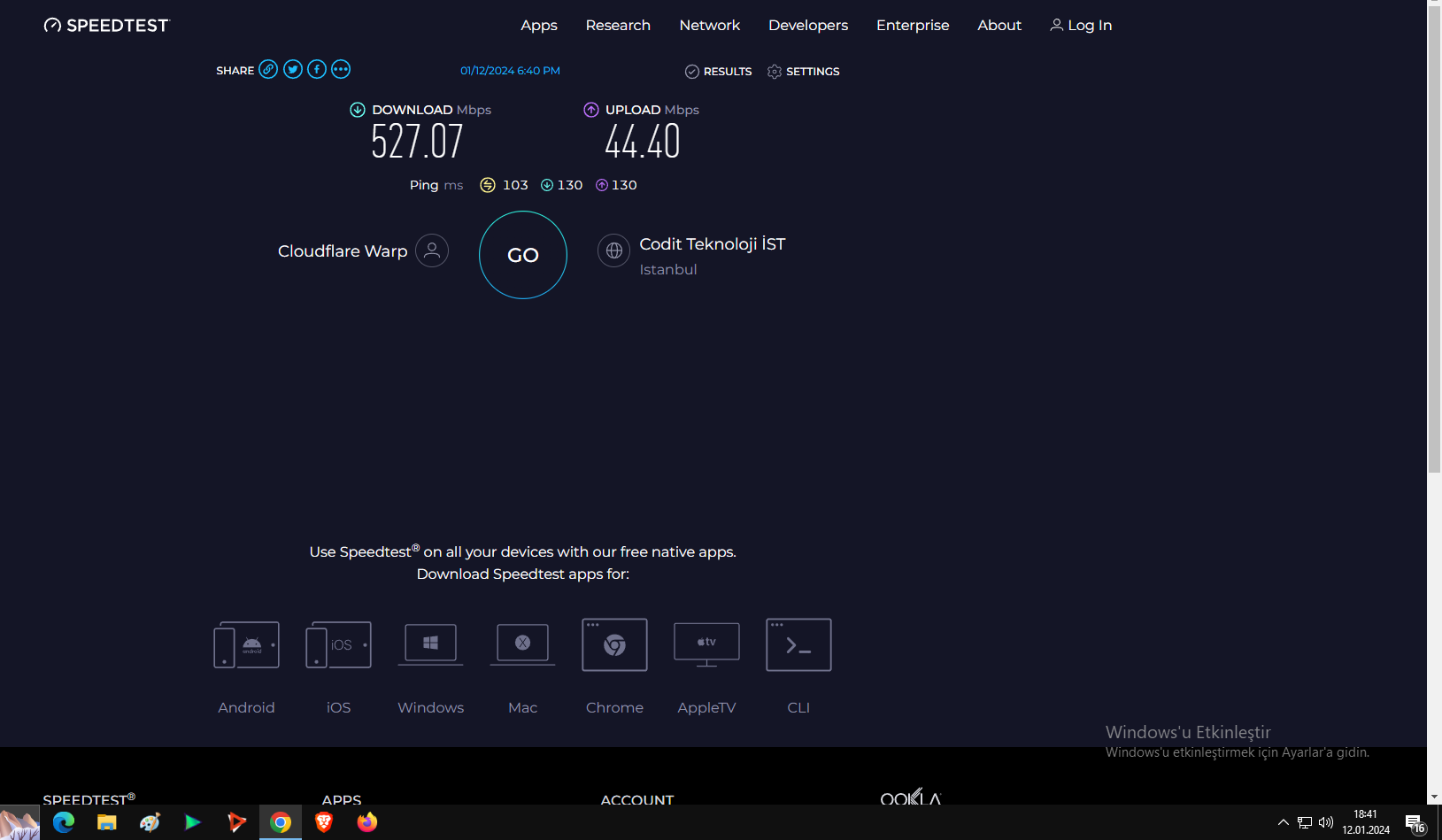Click the user icon beside Cloudflare Warp
The width and height of the screenshot is (1442, 840).
click(x=432, y=250)
